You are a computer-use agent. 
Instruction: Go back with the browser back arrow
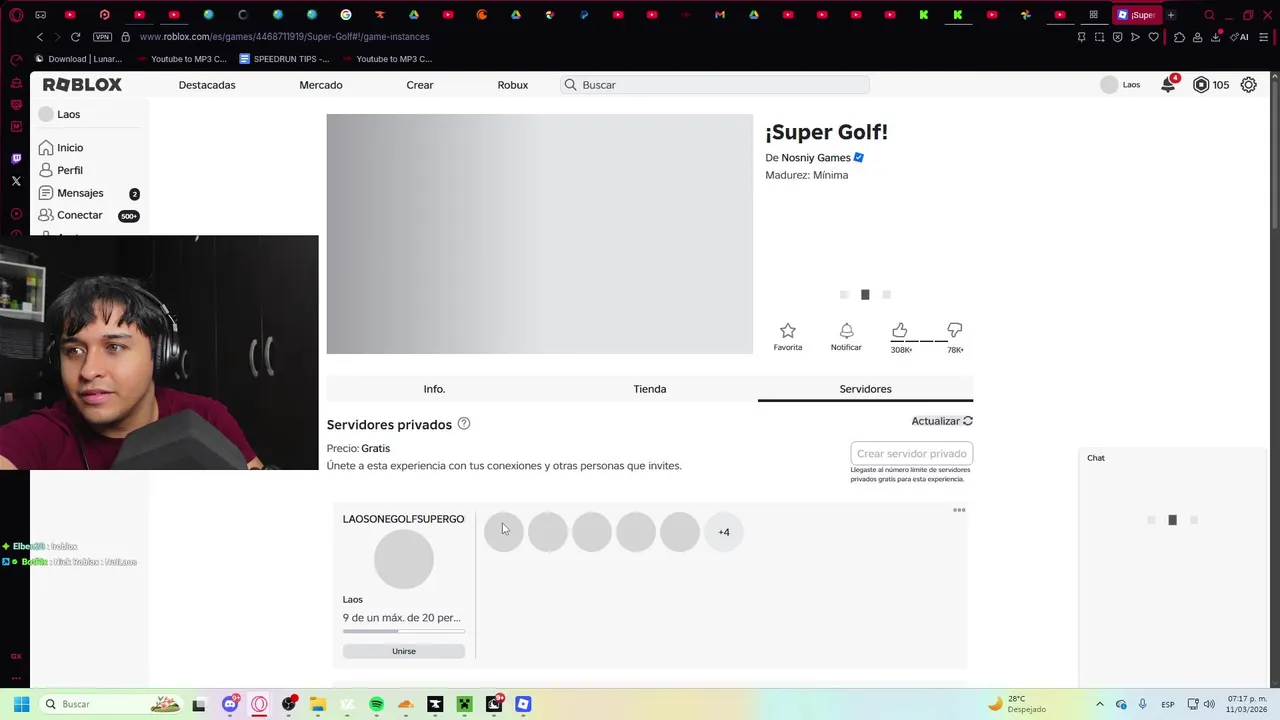point(40,37)
